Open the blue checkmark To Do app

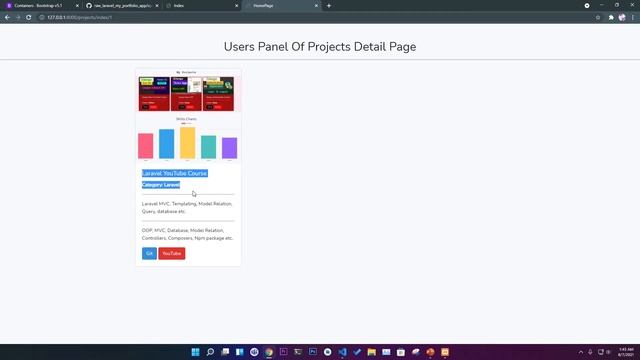tap(357, 352)
